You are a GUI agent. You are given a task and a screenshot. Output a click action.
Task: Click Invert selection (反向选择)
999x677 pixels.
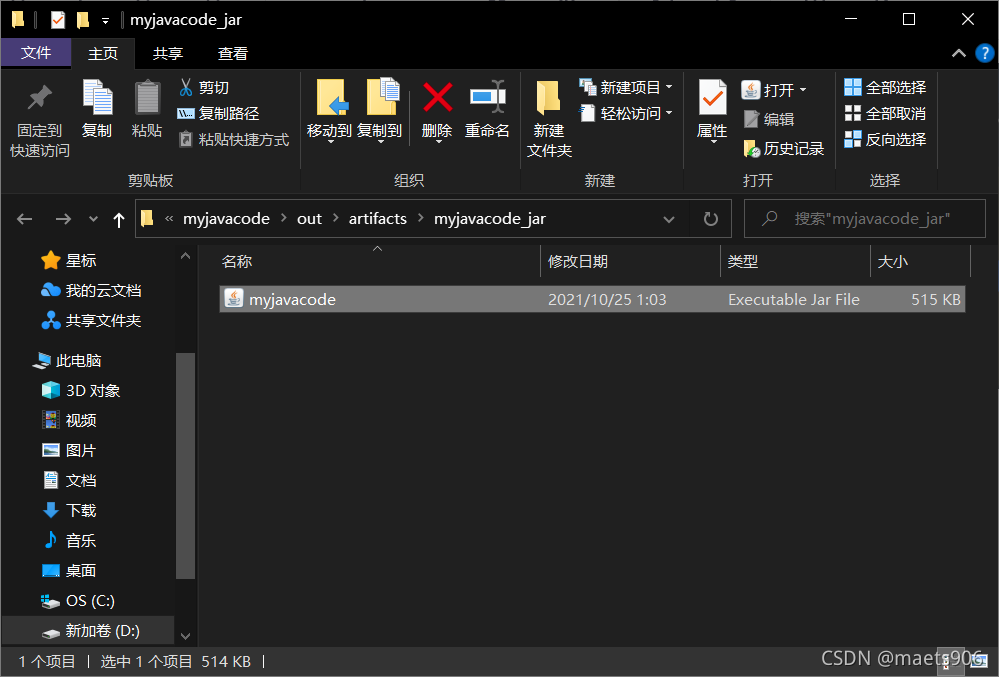point(886,139)
